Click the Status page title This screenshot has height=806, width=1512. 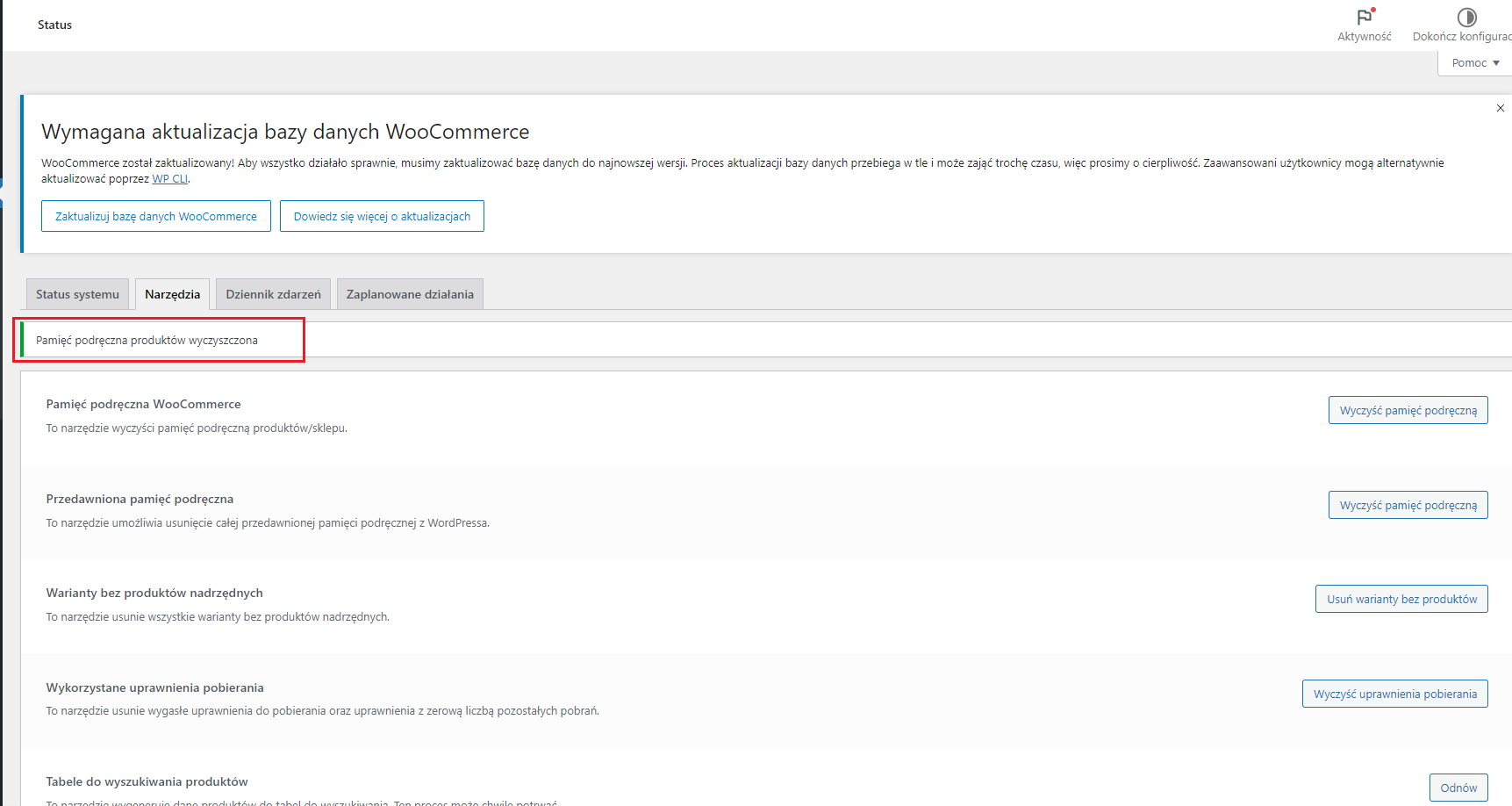[54, 25]
